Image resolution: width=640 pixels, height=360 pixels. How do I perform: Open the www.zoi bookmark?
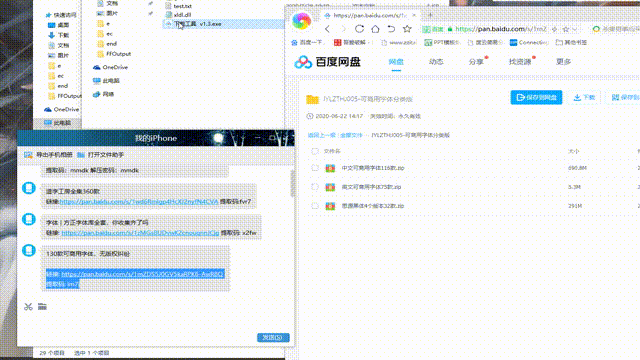pyautogui.click(x=398, y=42)
